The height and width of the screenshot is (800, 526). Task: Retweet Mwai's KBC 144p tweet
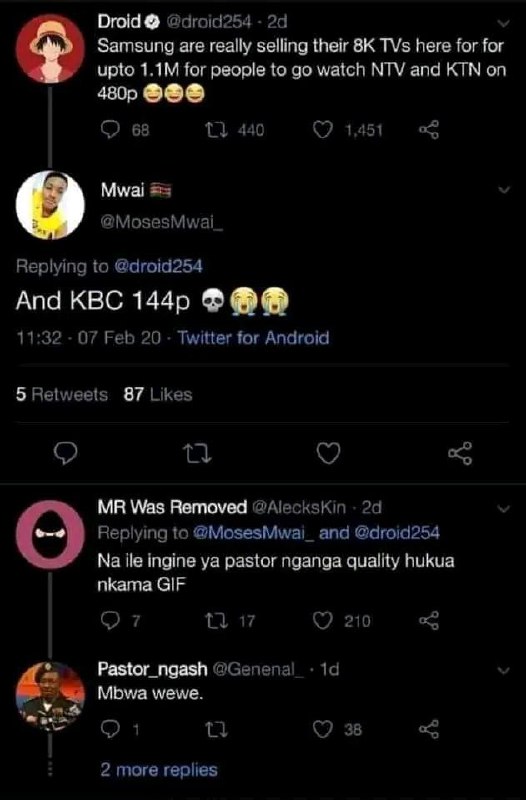pyautogui.click(x=197, y=453)
